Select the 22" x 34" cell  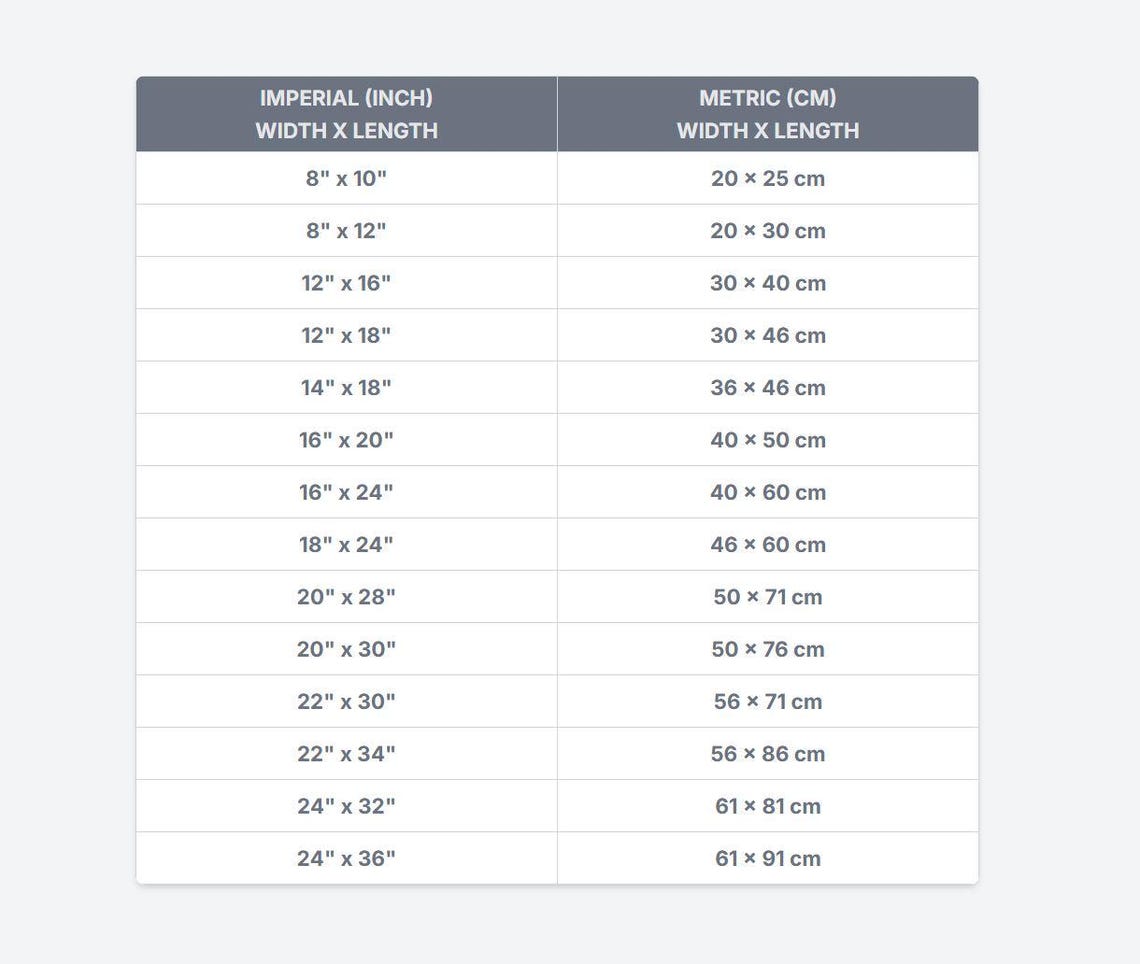tap(346, 754)
